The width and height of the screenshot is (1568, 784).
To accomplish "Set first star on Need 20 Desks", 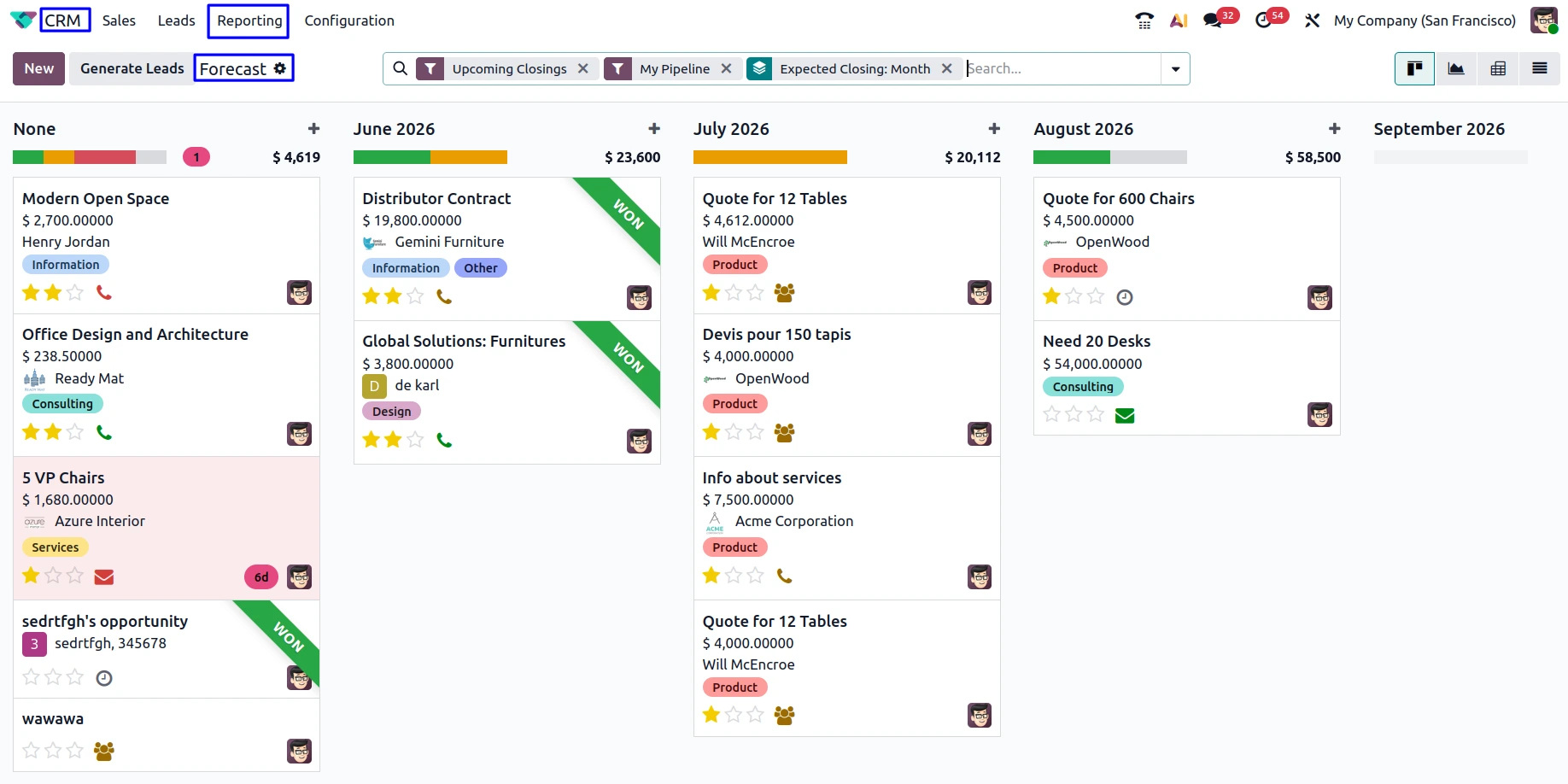I will coord(1052,414).
